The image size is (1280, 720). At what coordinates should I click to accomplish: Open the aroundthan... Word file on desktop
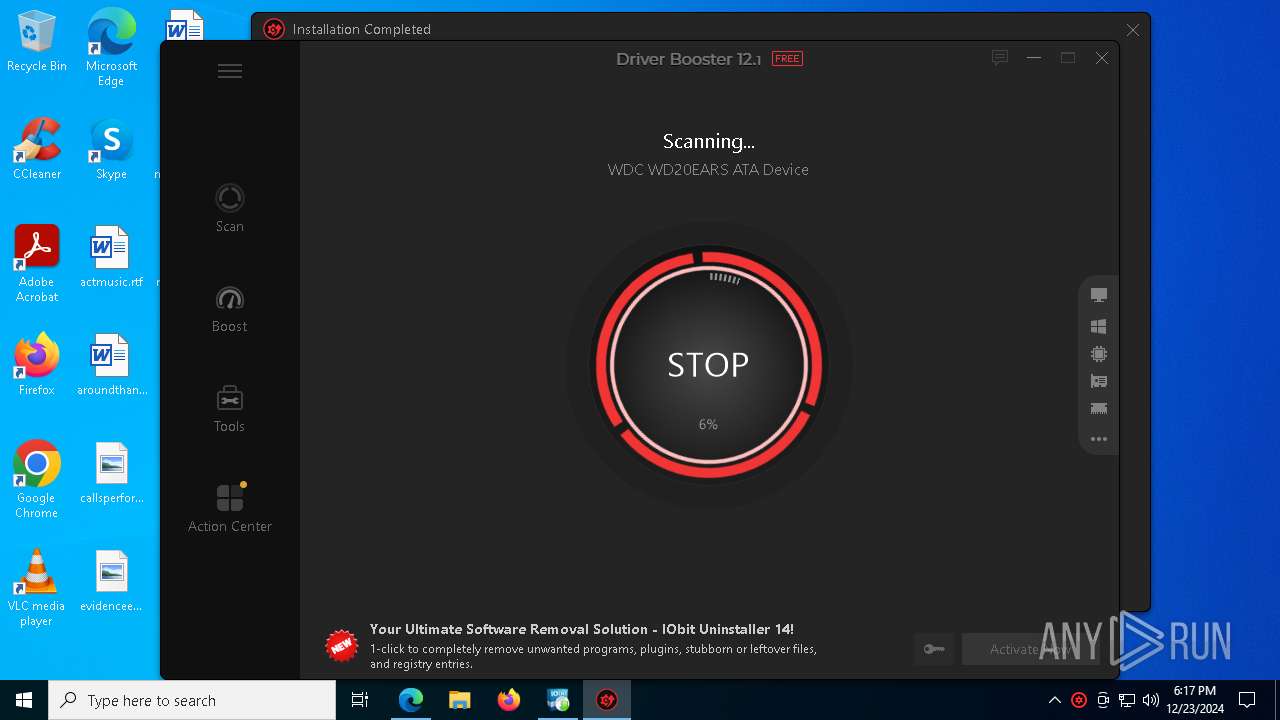pos(111,364)
